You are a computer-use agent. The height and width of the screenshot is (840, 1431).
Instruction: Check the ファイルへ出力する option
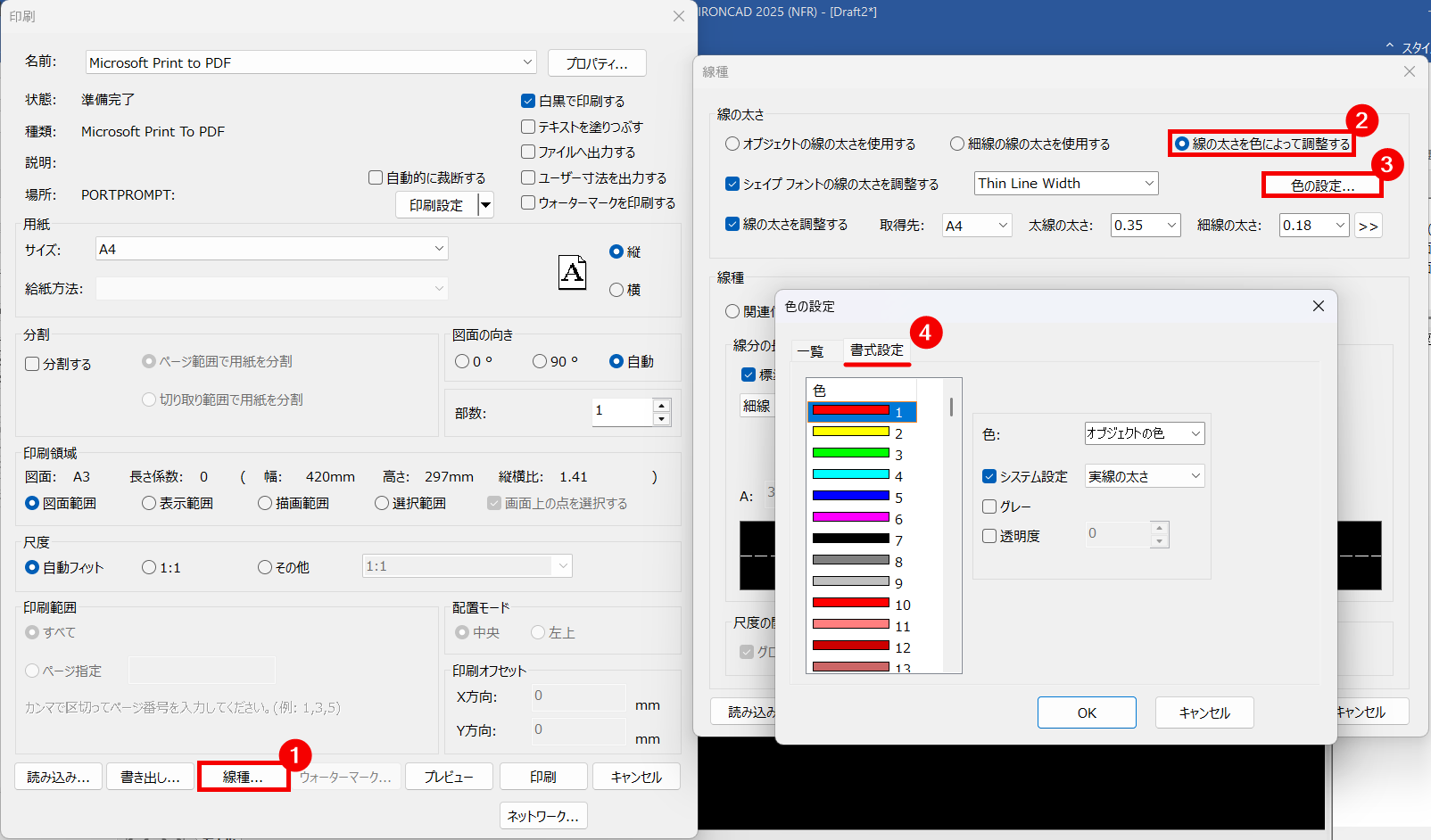(x=527, y=152)
